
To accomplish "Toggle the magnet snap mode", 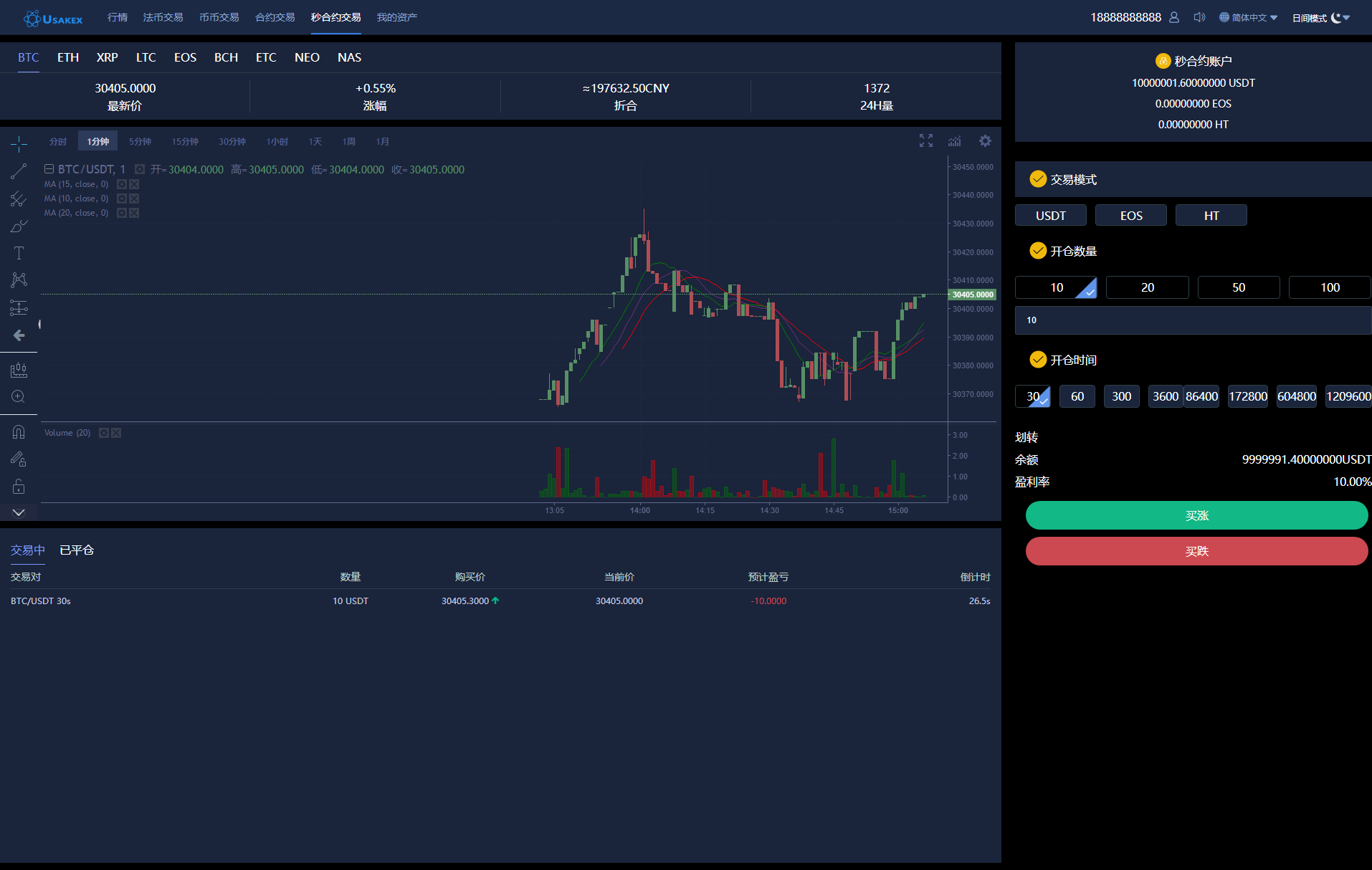I will [x=19, y=432].
